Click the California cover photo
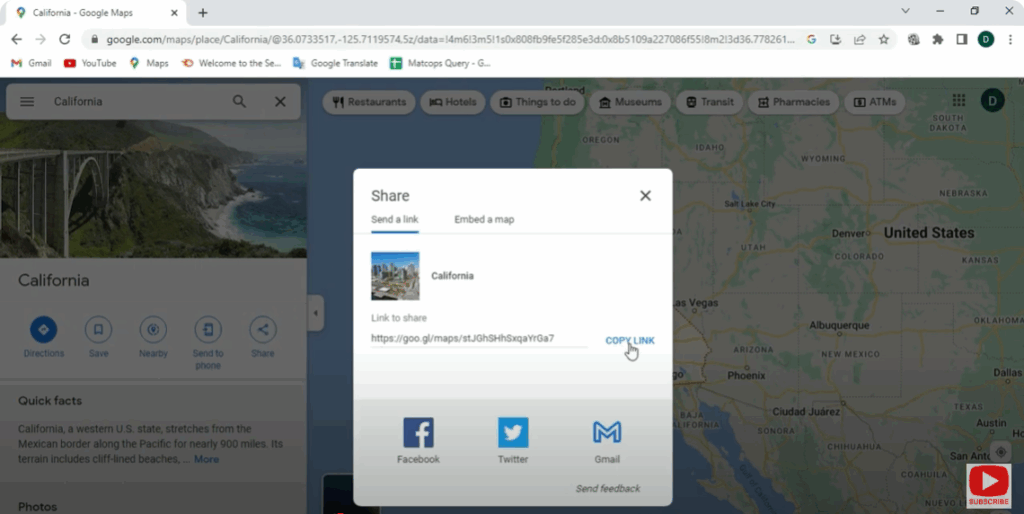The height and width of the screenshot is (514, 1024). pyautogui.click(x=153, y=188)
